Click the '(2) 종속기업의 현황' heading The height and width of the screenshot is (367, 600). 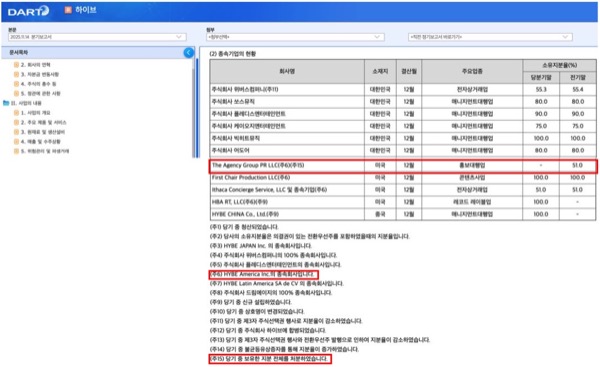point(233,54)
